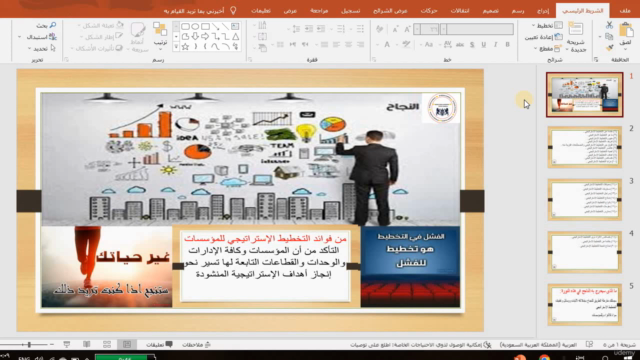640x360 pixels.
Task: Select the Right Arrow shape
Action: 205,37
